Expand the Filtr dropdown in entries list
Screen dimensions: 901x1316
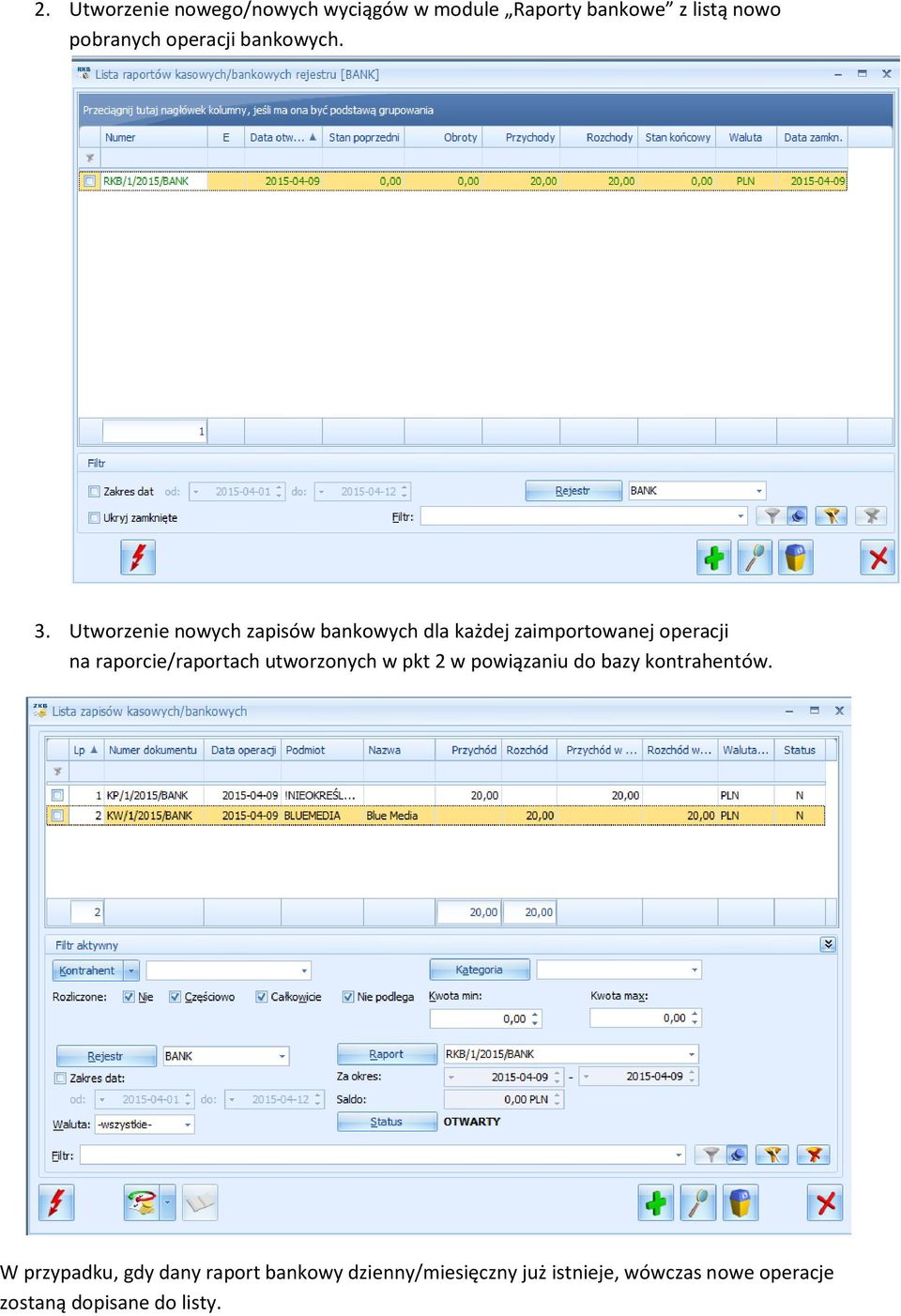[x=679, y=1155]
